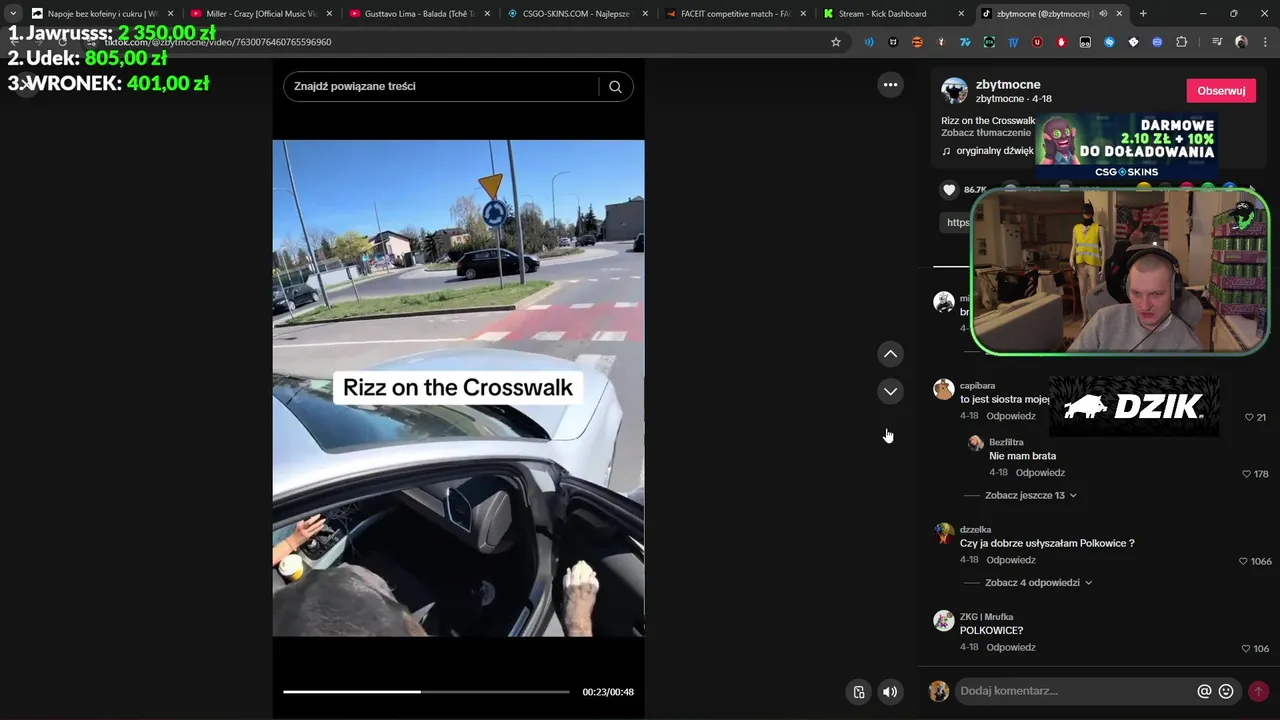The height and width of the screenshot is (720, 1280).
Task: Click the Obserwuj follow button
Action: pos(1221,90)
